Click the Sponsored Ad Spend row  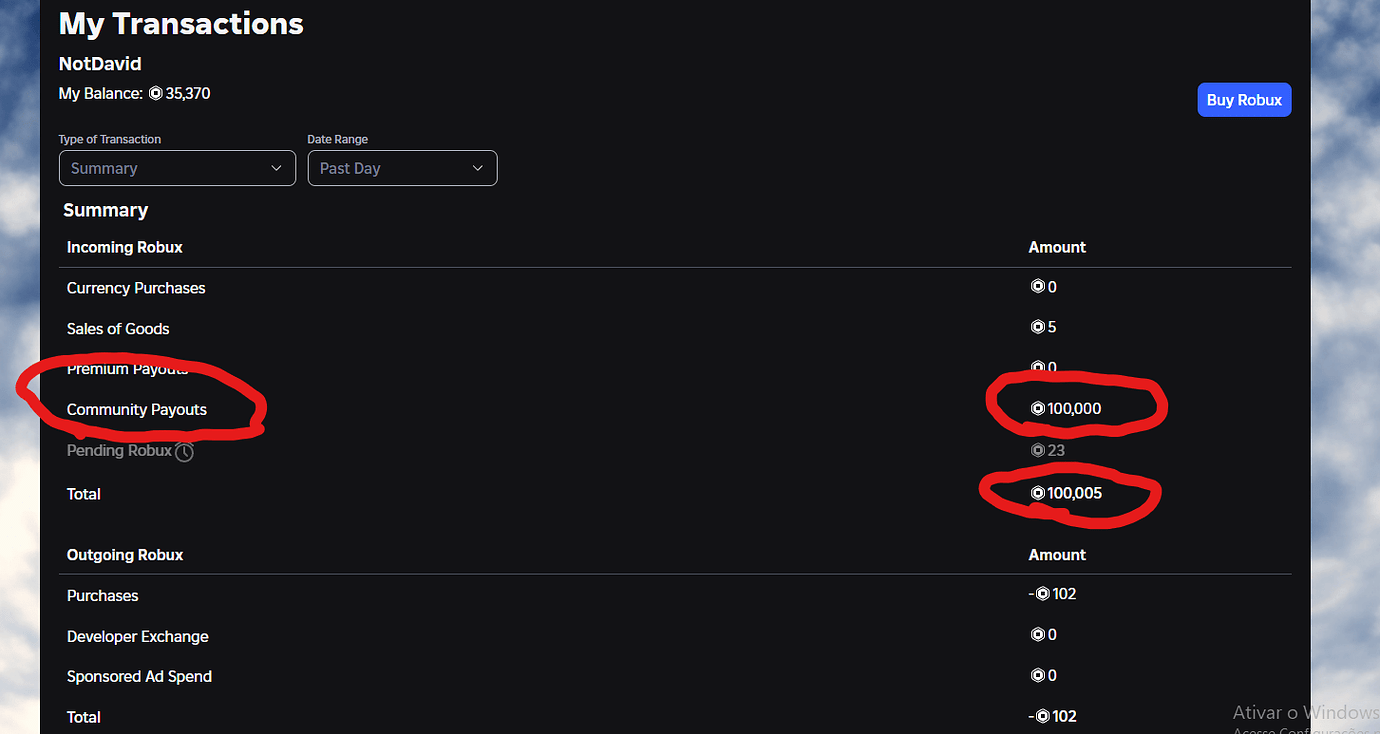139,677
